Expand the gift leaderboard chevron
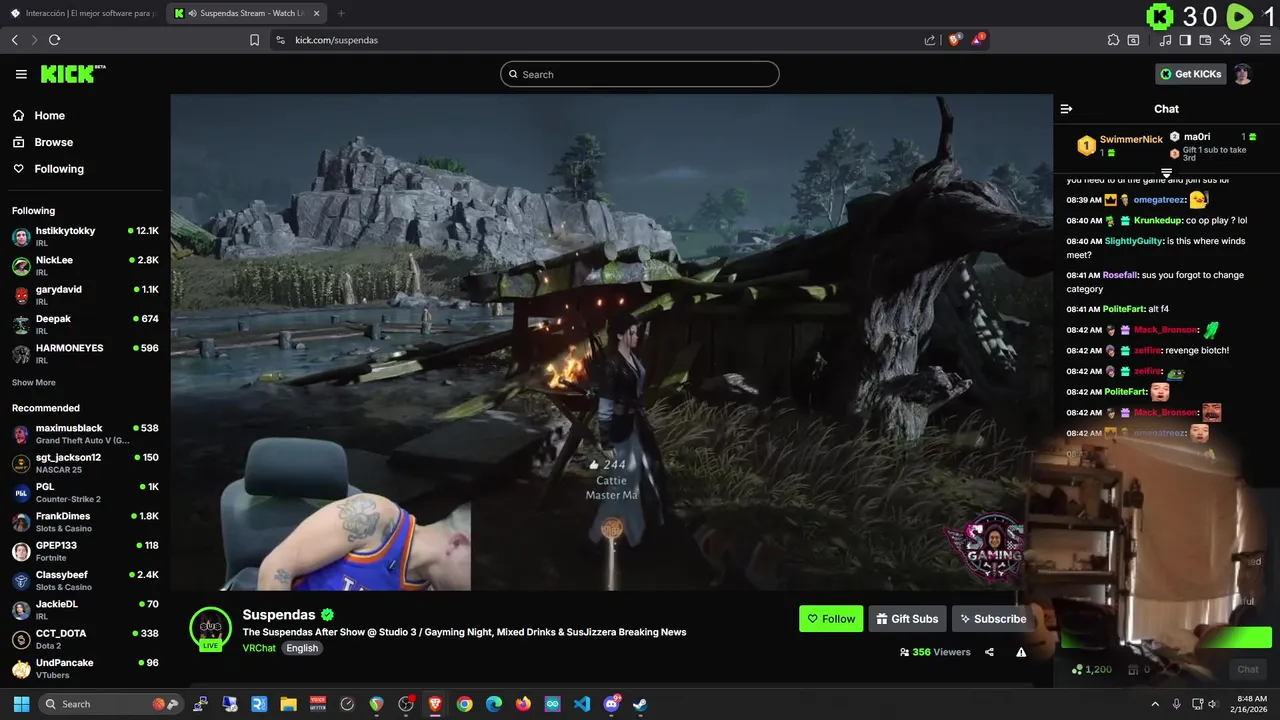1280x720 pixels. coord(1166,174)
